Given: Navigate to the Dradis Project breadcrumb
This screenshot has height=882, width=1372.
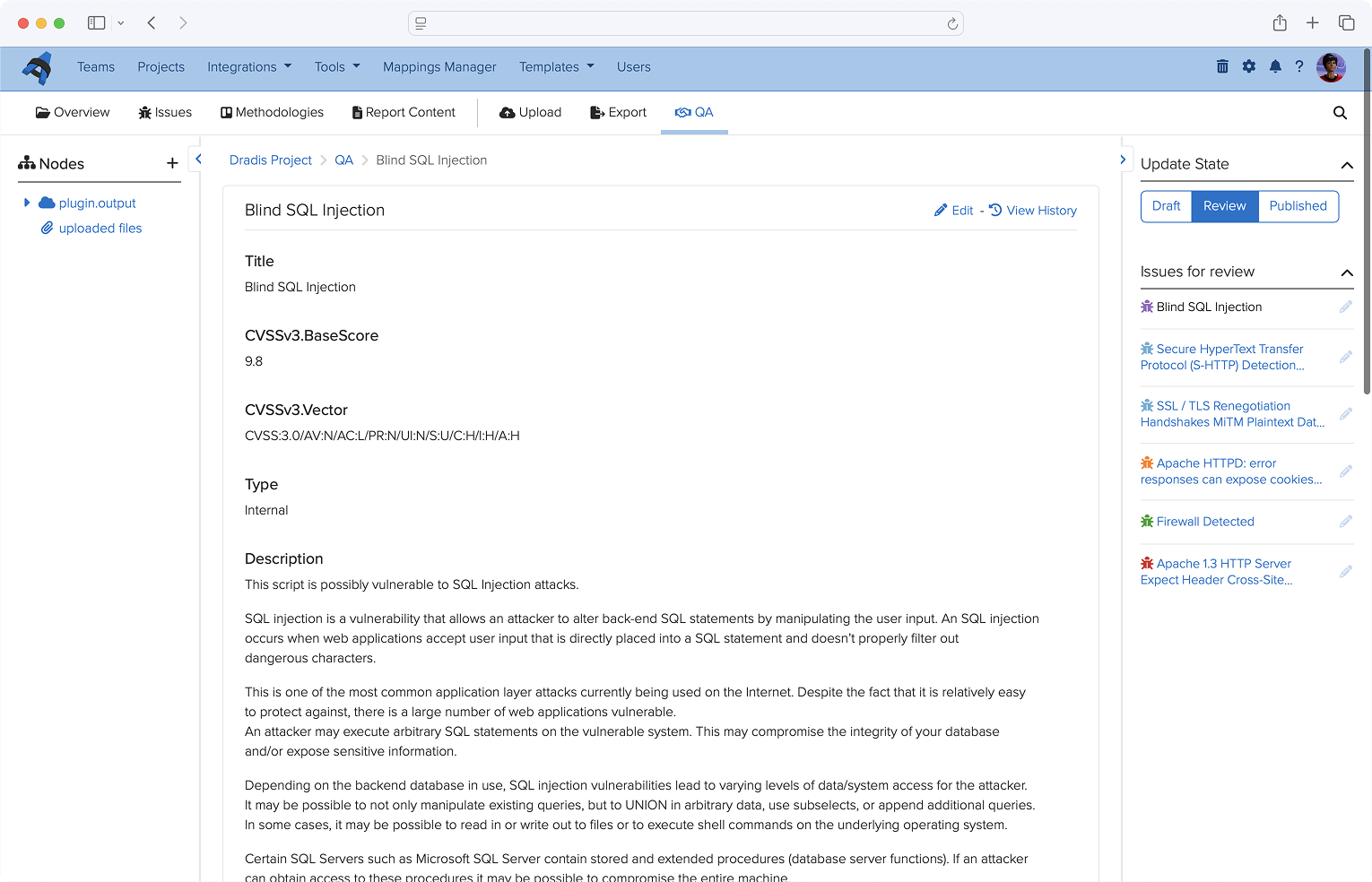Looking at the screenshot, I should click(270, 160).
